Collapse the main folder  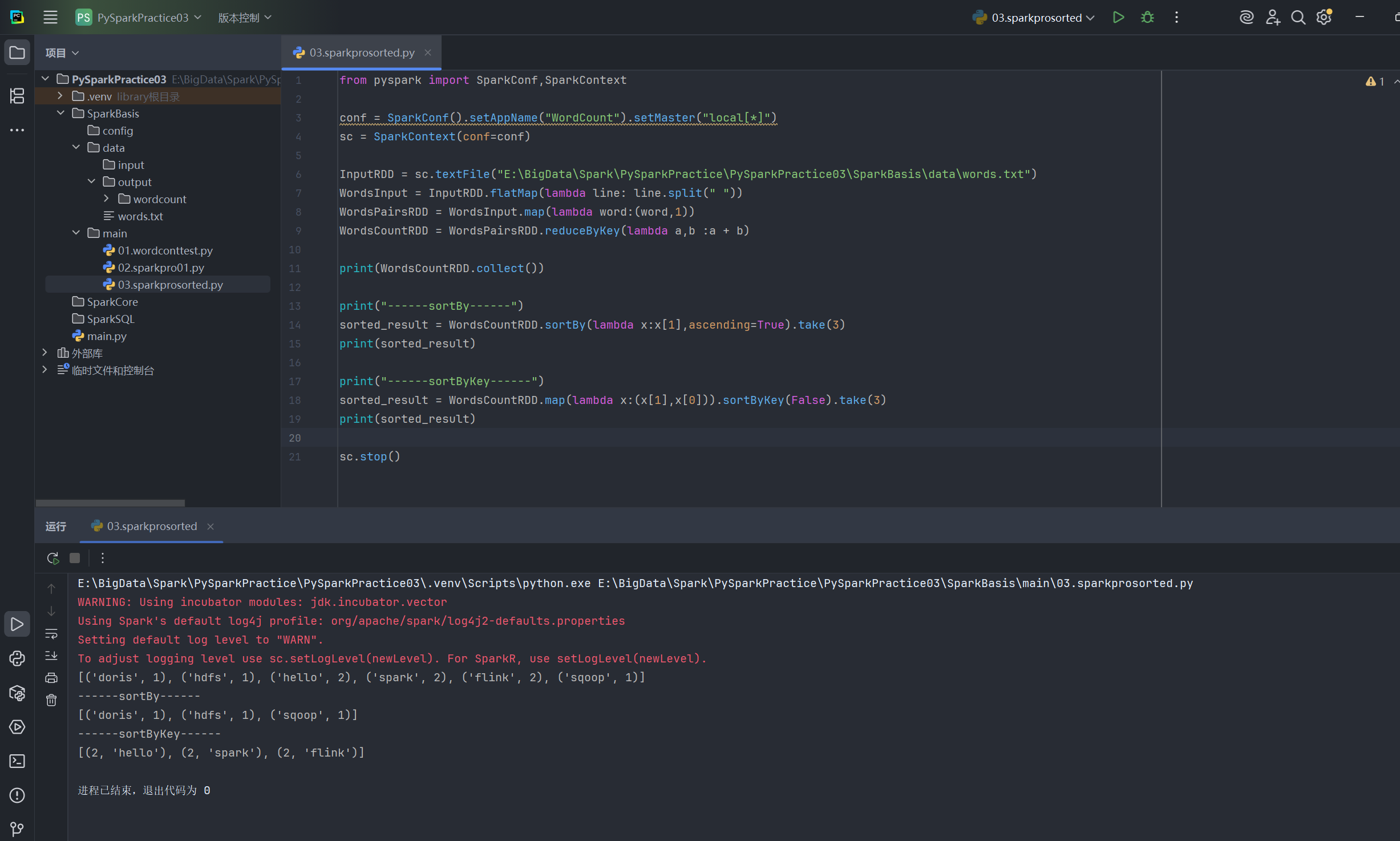[x=76, y=233]
